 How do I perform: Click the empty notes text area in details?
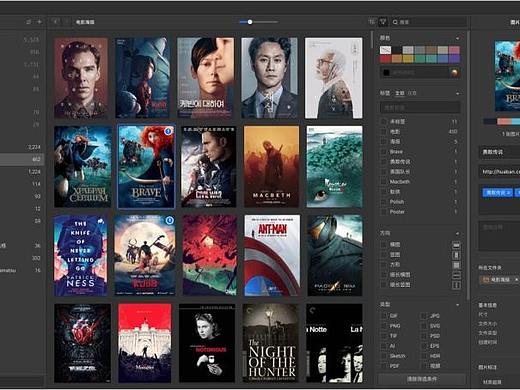[499, 235]
